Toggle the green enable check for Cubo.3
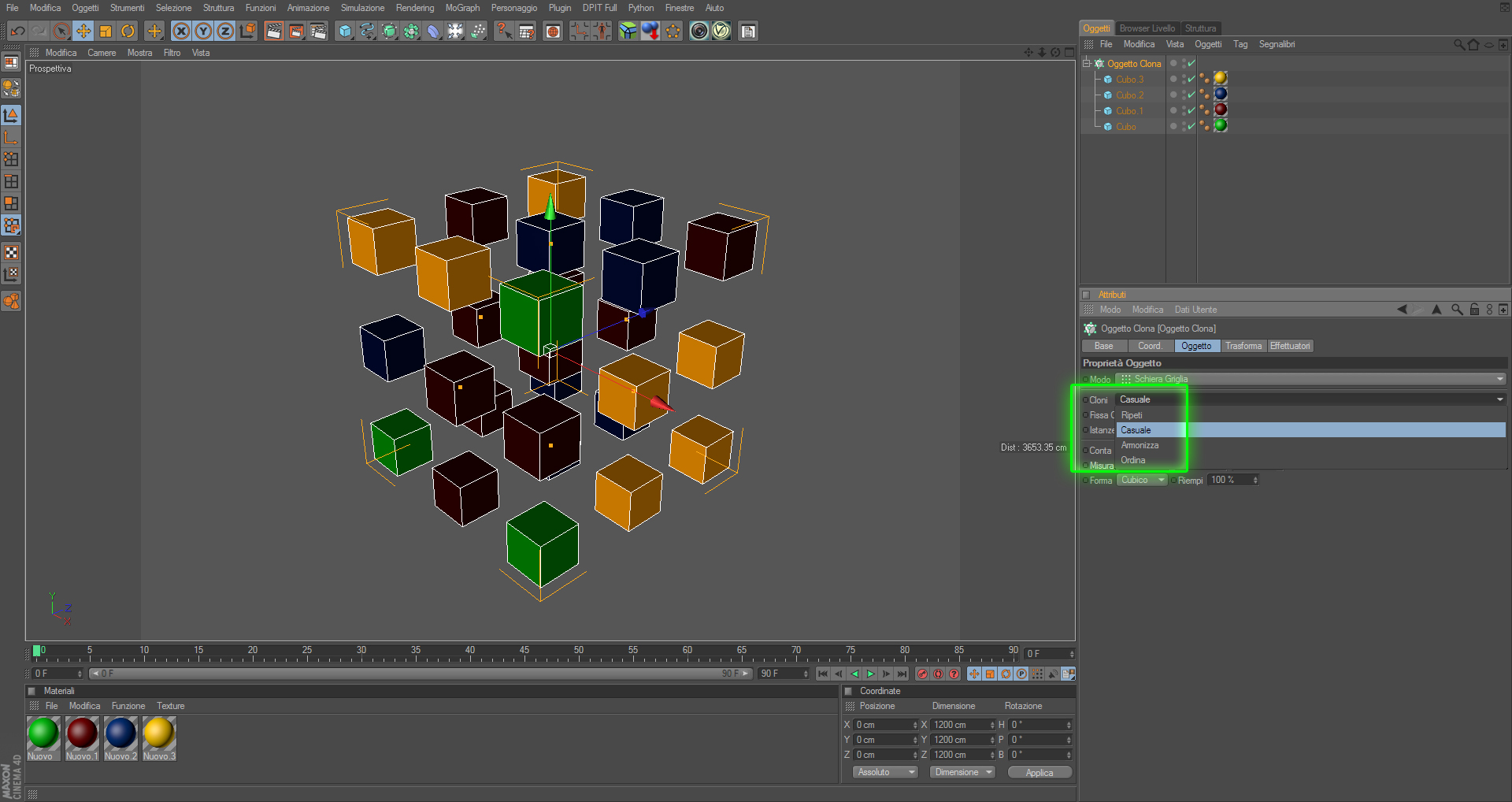Image resolution: width=1512 pixels, height=802 pixels. pos(1191,79)
